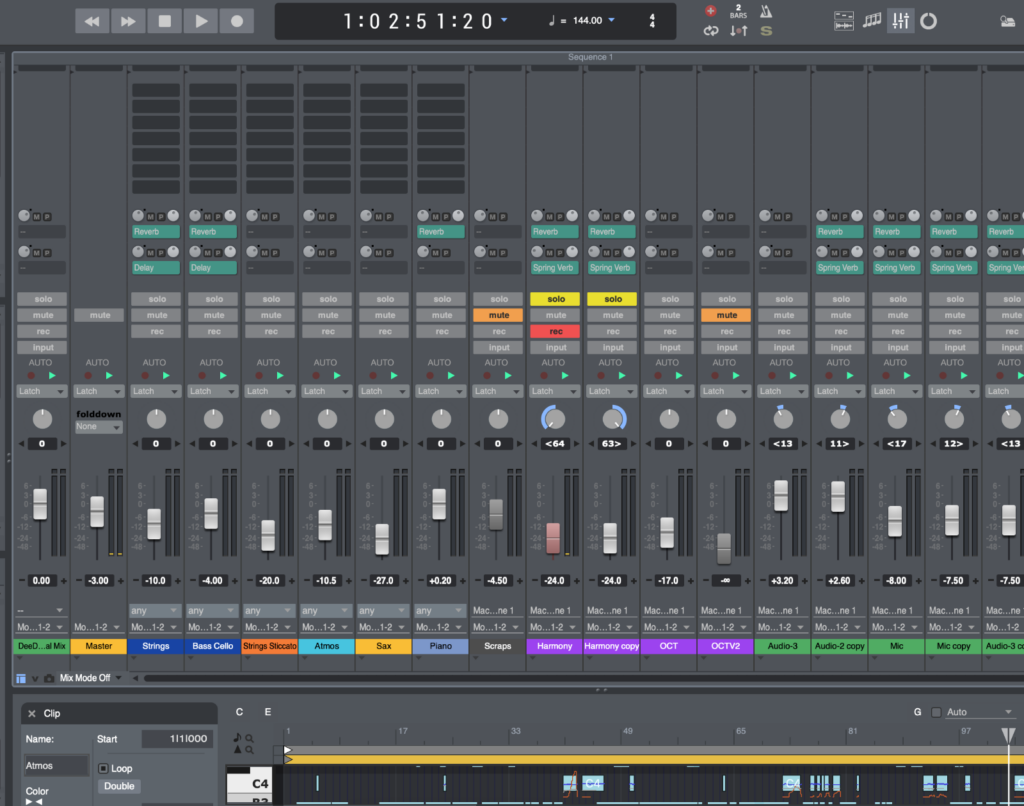The image size is (1024, 806).
Task: Click the camera snapshot icon in mixer footer
Action: (49, 679)
